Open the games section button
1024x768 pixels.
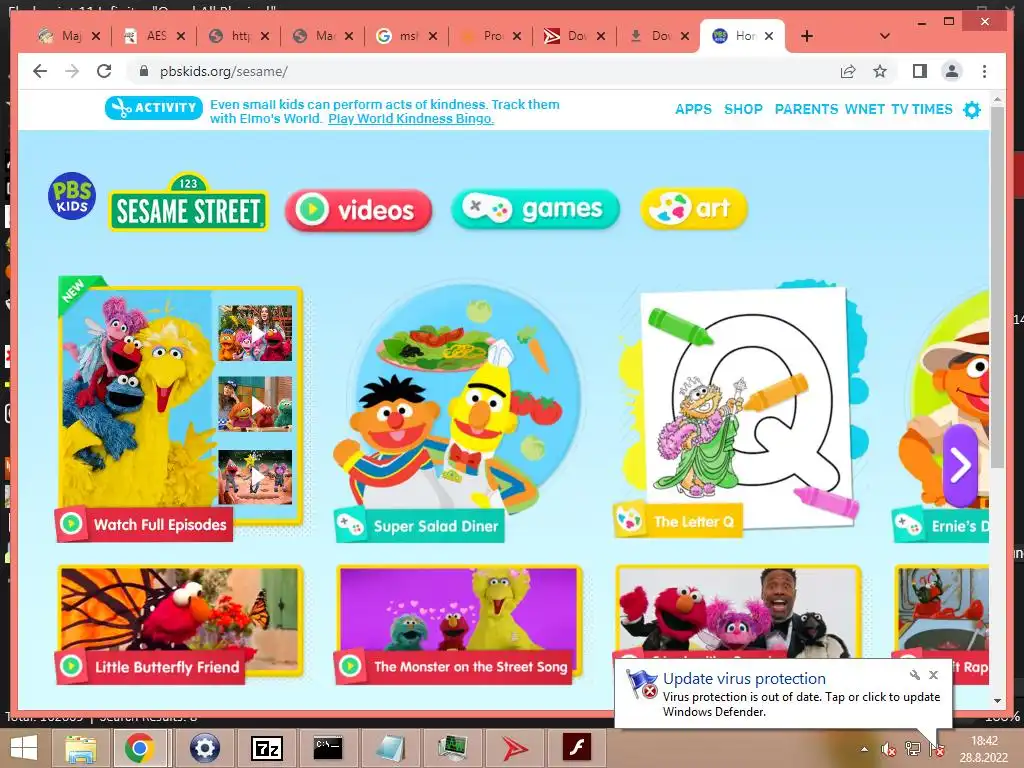tap(535, 209)
